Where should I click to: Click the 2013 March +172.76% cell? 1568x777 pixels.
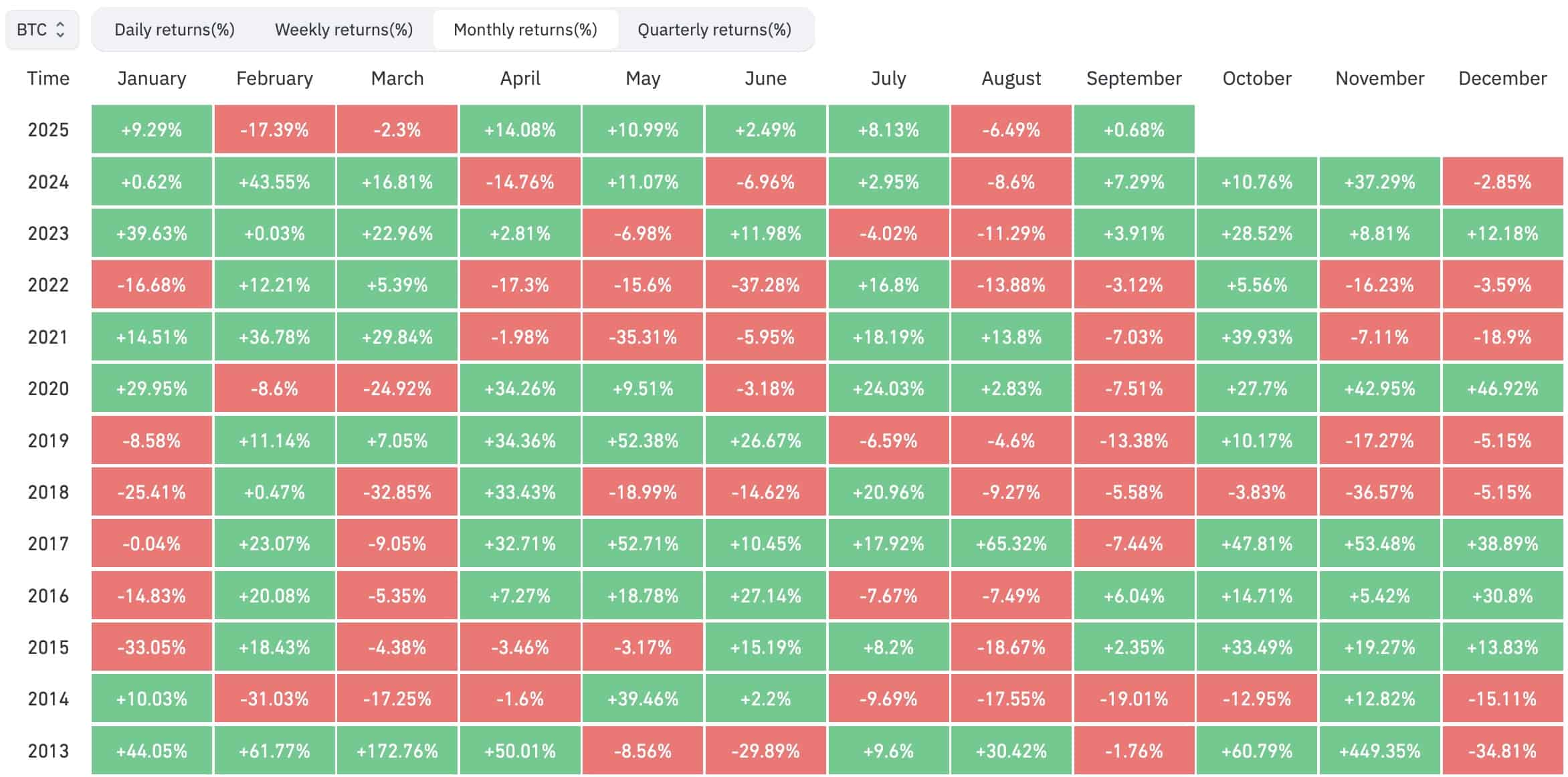397,751
